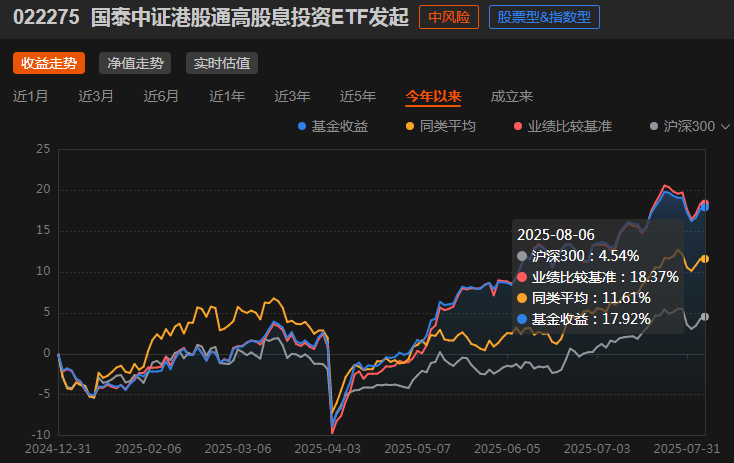The height and width of the screenshot is (463, 734).
Task: Select the 近1年 time range
Action: click(x=227, y=96)
